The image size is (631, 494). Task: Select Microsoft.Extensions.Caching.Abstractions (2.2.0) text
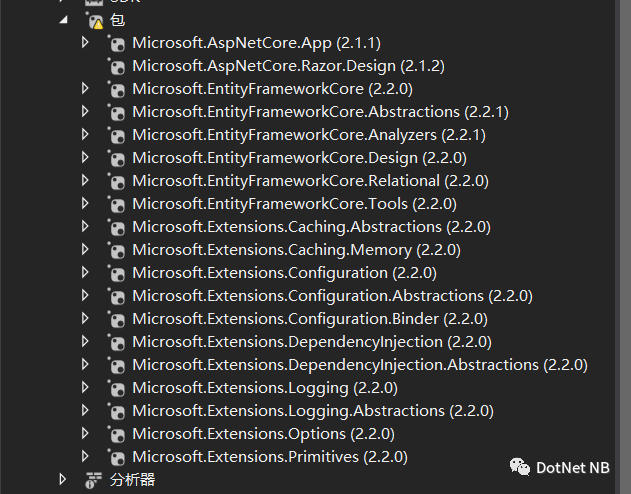311,227
